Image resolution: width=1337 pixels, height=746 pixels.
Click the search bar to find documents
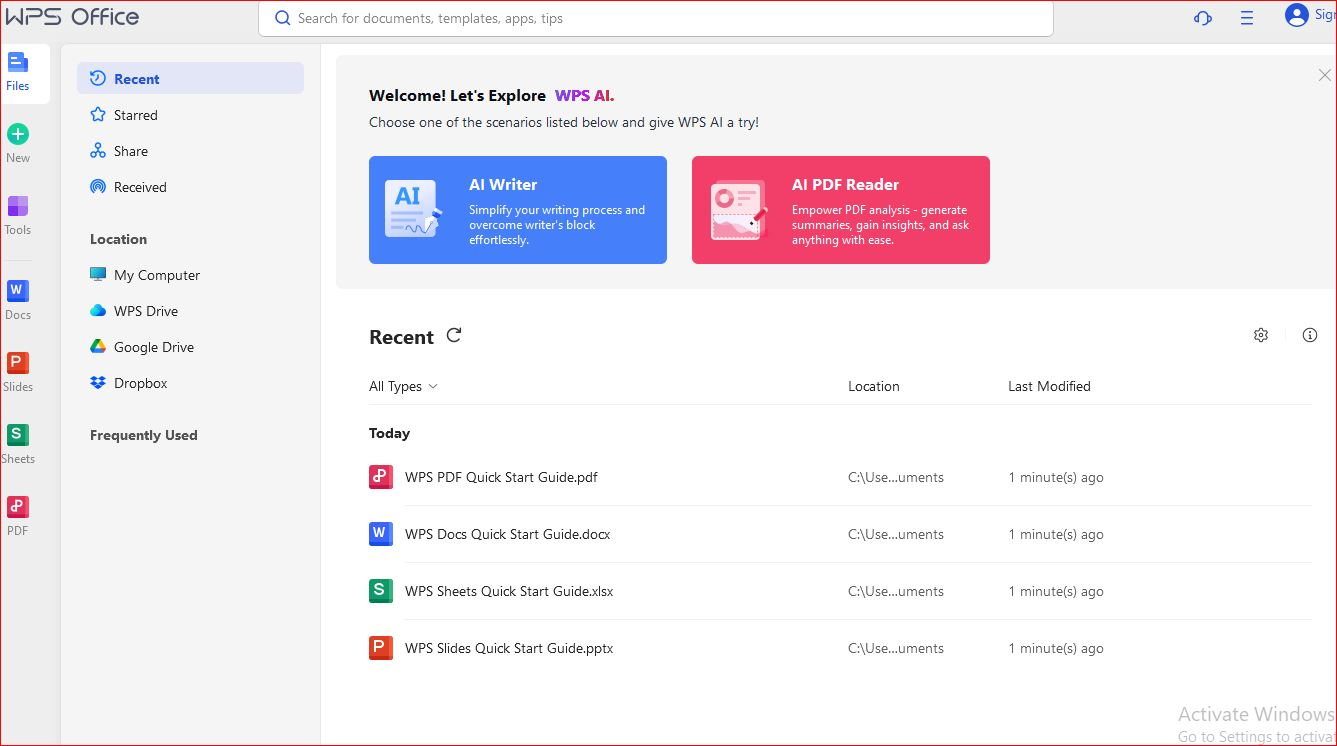[656, 18]
